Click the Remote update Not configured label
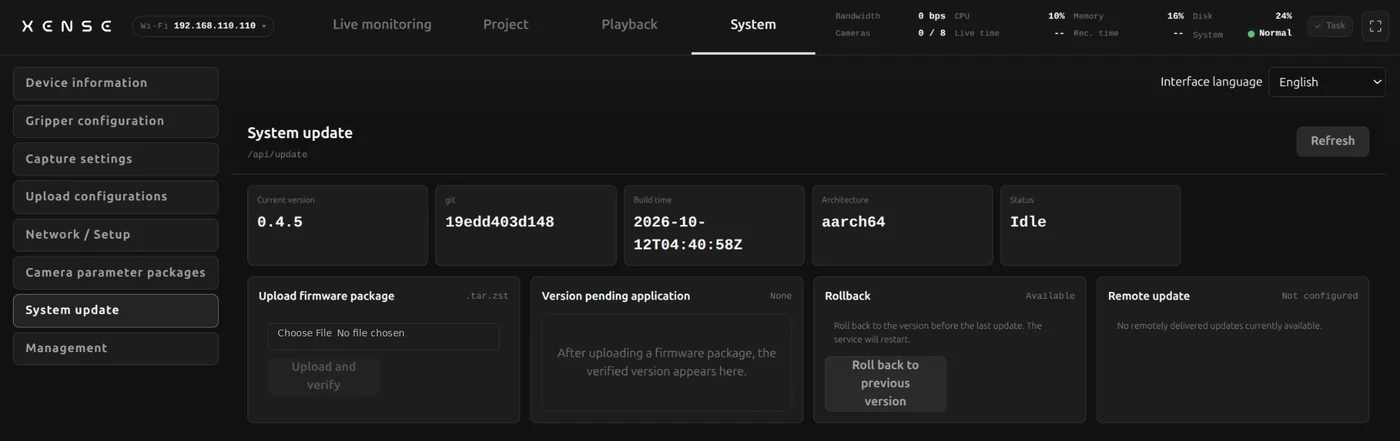The image size is (1400, 441). click(x=1320, y=296)
